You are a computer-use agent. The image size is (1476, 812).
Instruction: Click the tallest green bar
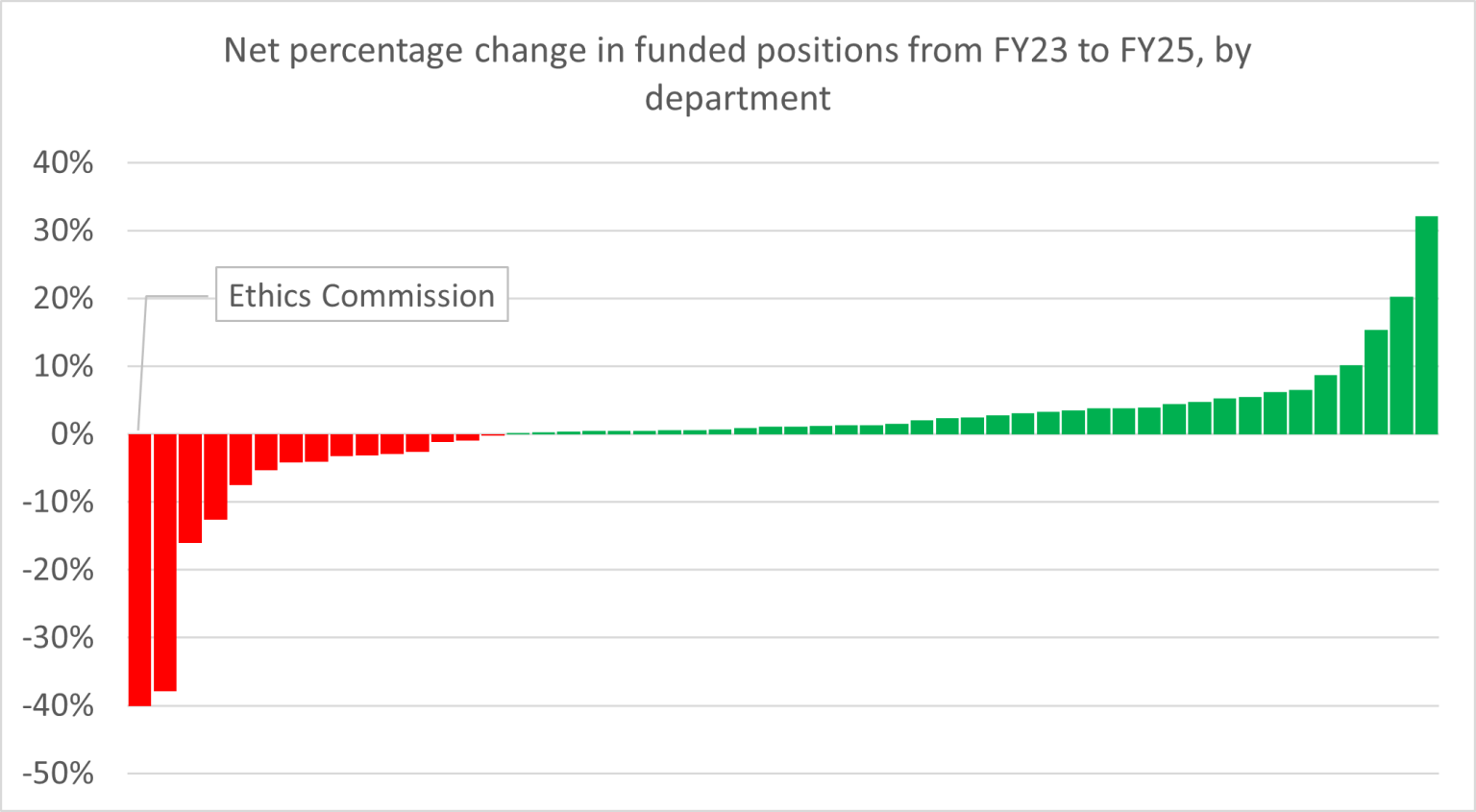point(1426,325)
